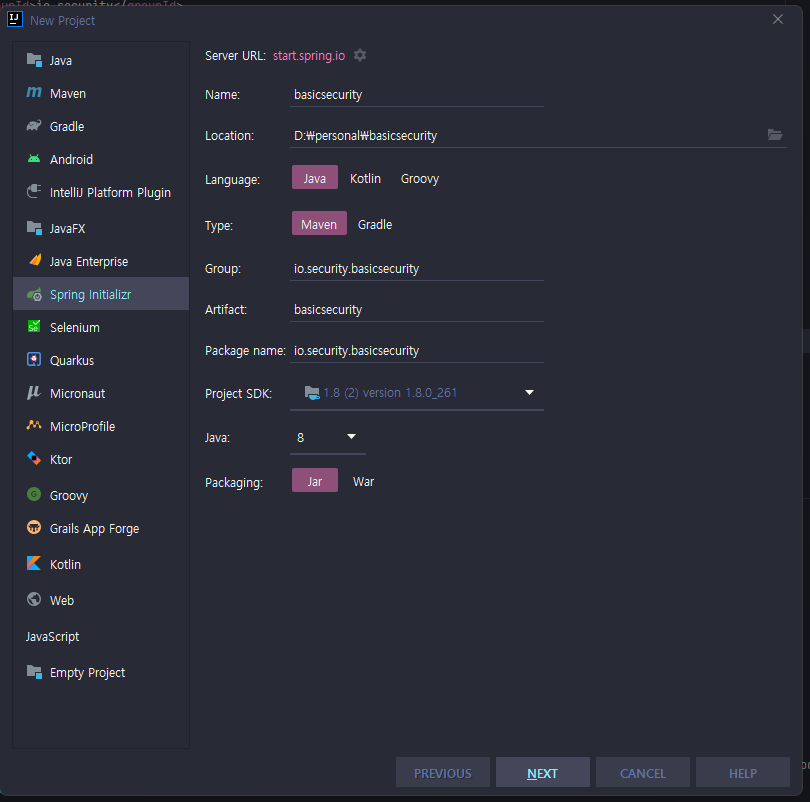
Task: Open server URL settings gear
Action: tap(360, 55)
